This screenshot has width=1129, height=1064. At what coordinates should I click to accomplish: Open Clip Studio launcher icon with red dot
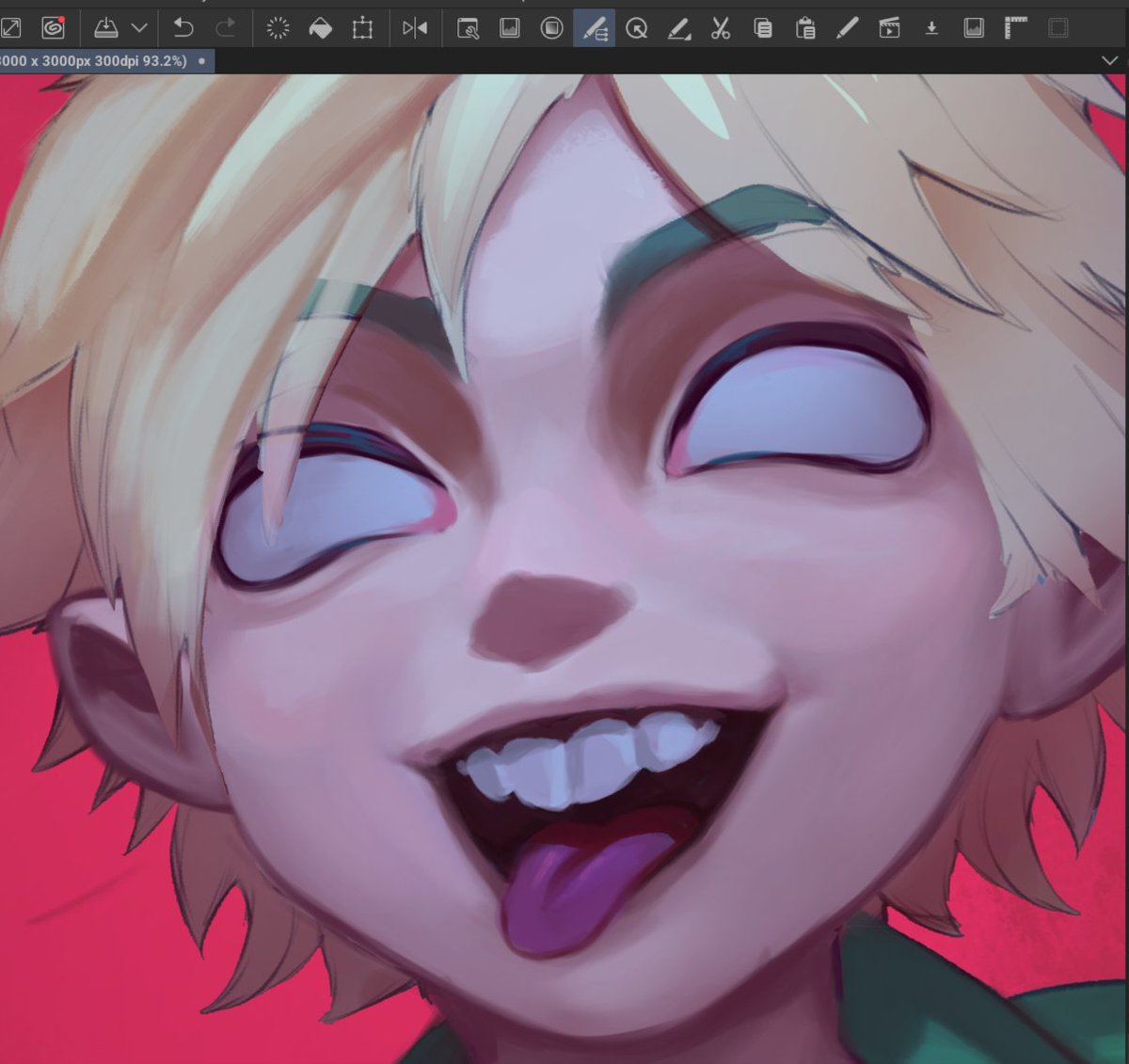tap(54, 28)
